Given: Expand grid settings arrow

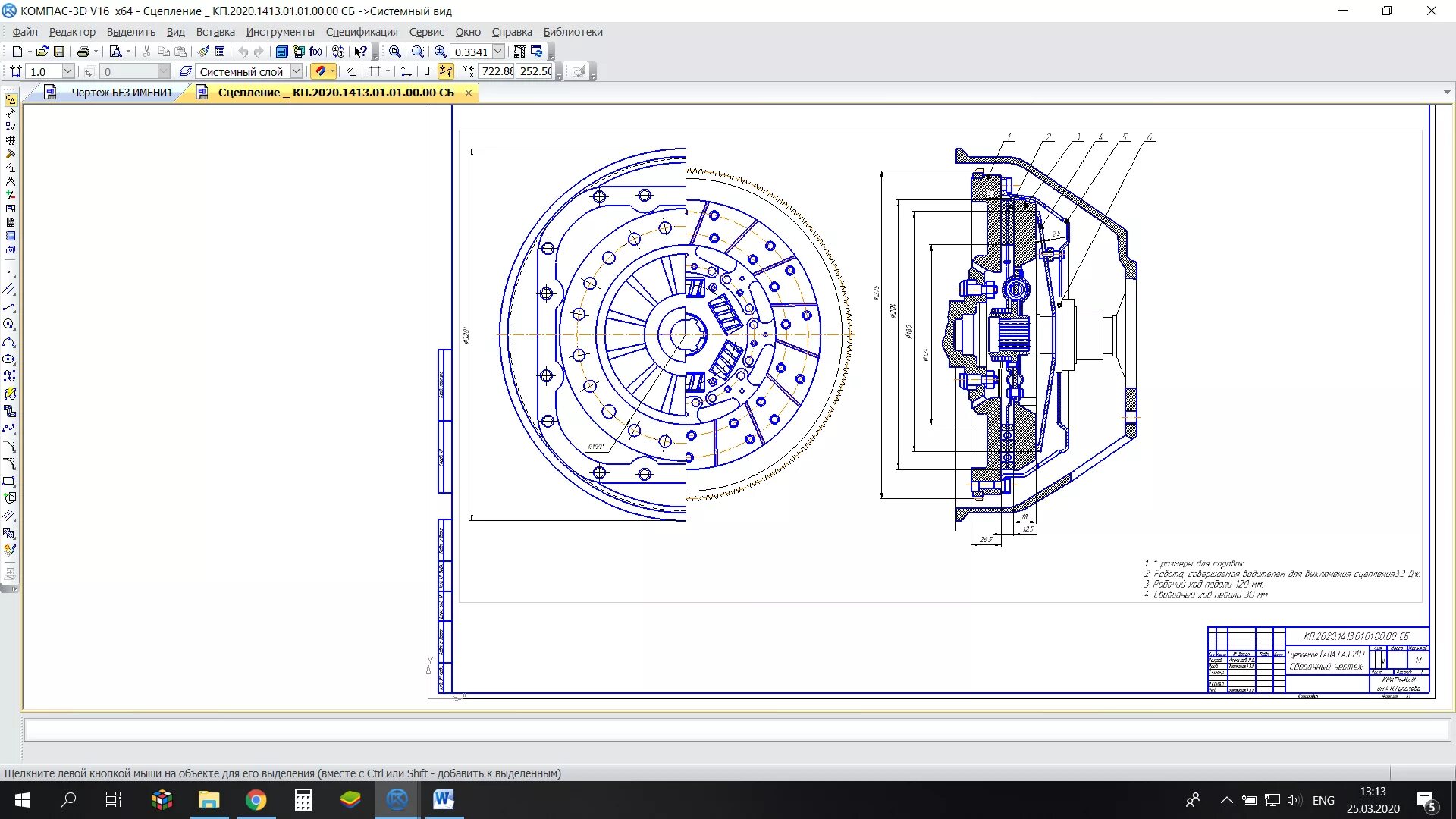Looking at the screenshot, I should [x=388, y=71].
